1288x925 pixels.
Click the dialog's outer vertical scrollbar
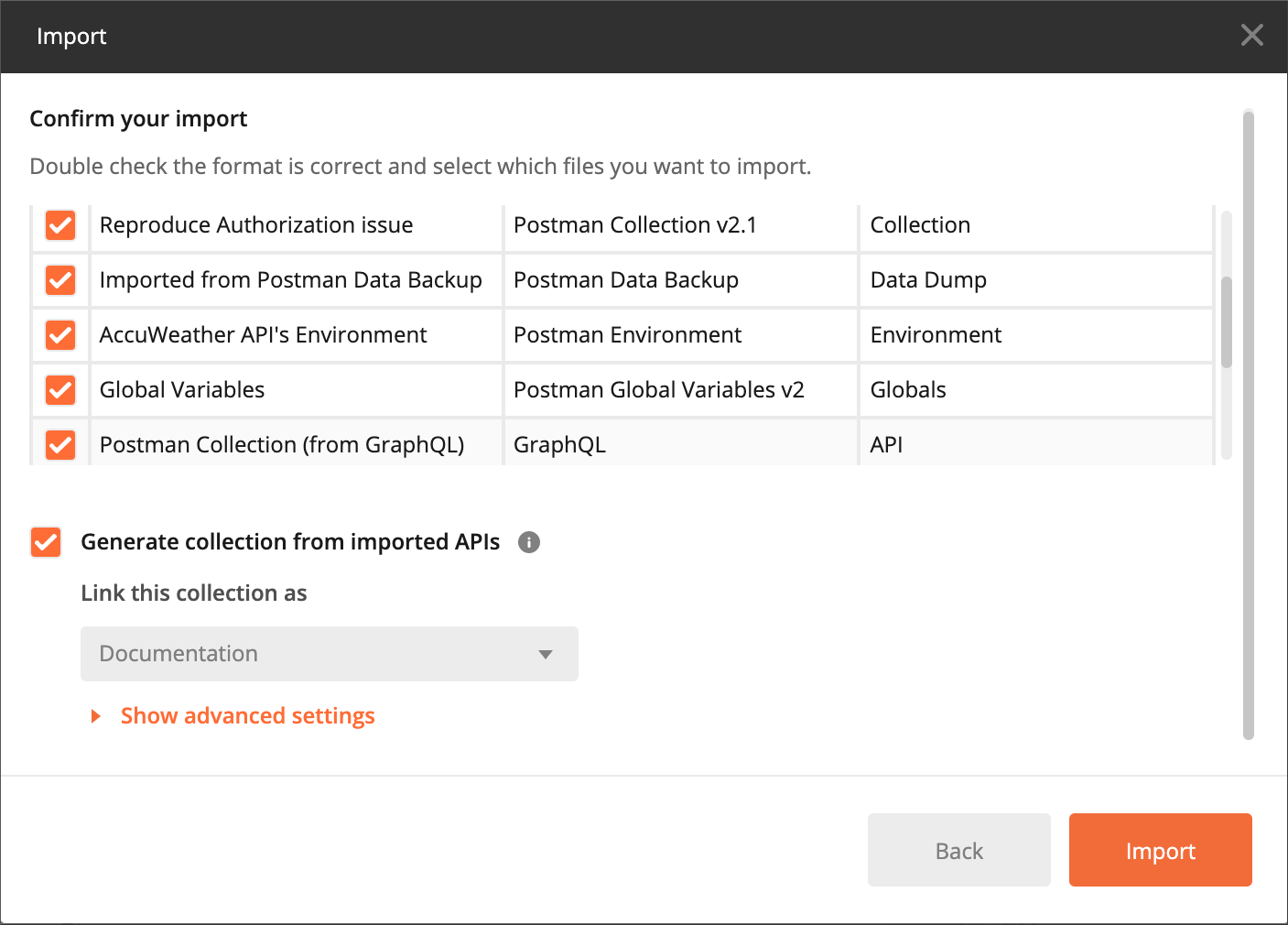(1249, 424)
